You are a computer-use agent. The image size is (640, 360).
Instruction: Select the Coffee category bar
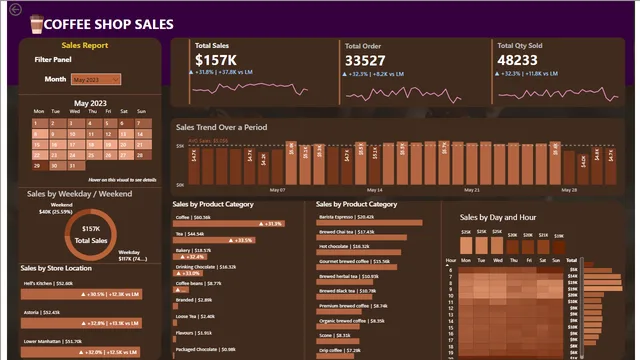coord(229,224)
